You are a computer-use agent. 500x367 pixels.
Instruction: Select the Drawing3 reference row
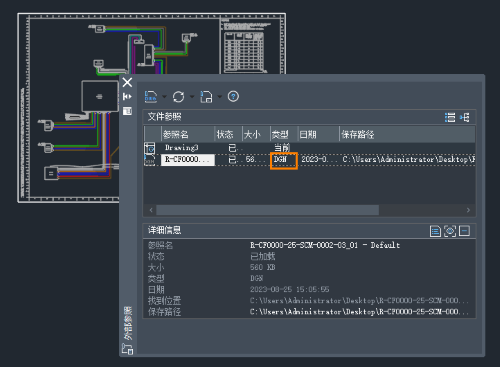(x=310, y=148)
